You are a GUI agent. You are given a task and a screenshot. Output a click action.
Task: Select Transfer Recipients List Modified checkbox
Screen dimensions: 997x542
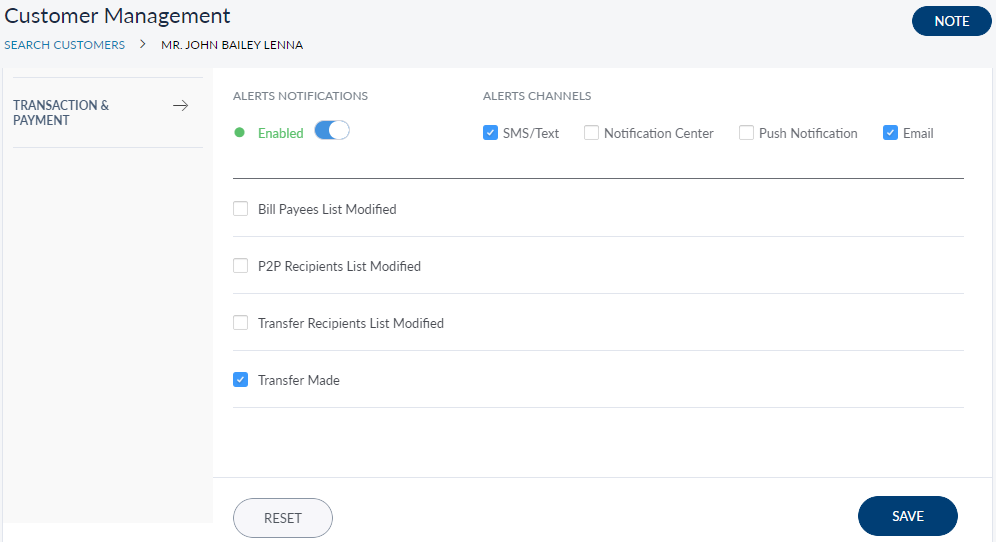(x=240, y=323)
